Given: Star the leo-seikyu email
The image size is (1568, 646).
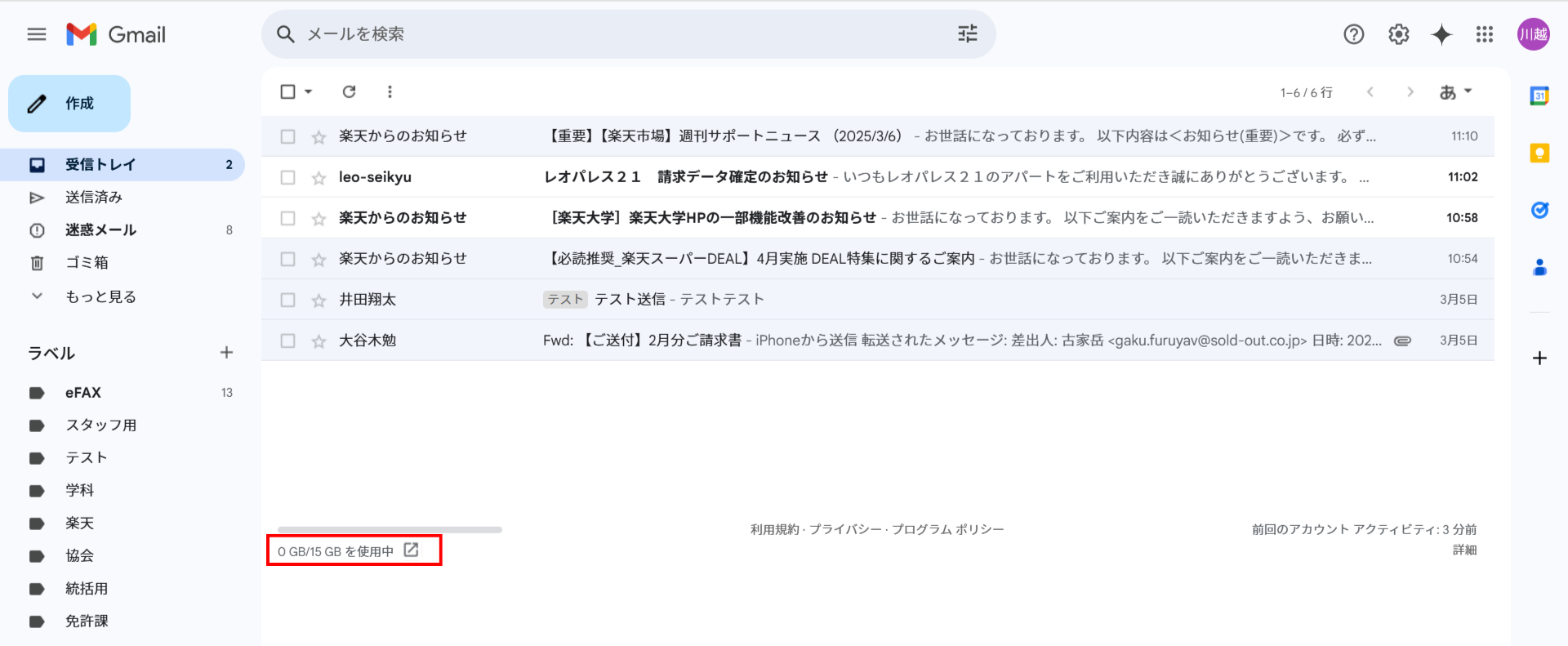Looking at the screenshot, I should pos(318,177).
